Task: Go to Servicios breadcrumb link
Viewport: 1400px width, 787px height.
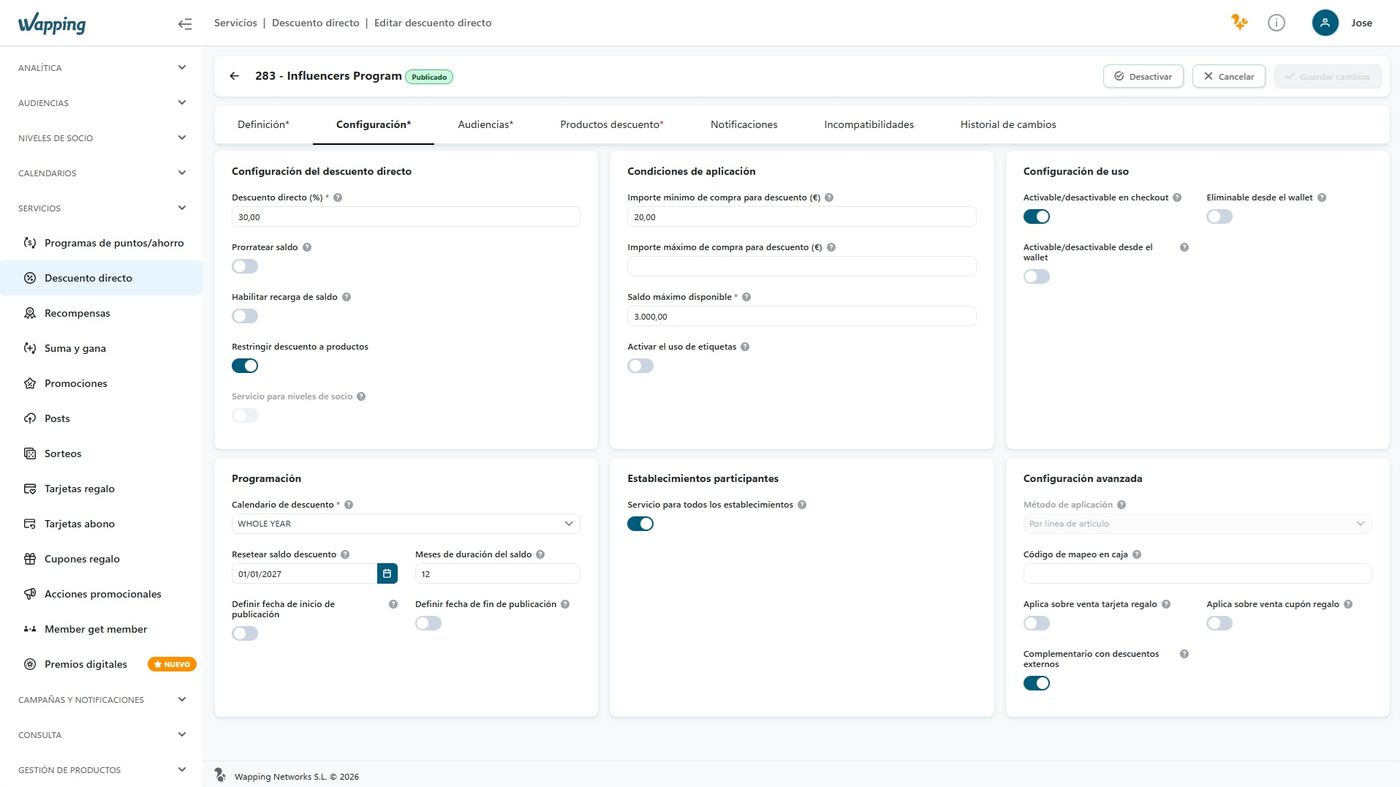Action: click(235, 23)
